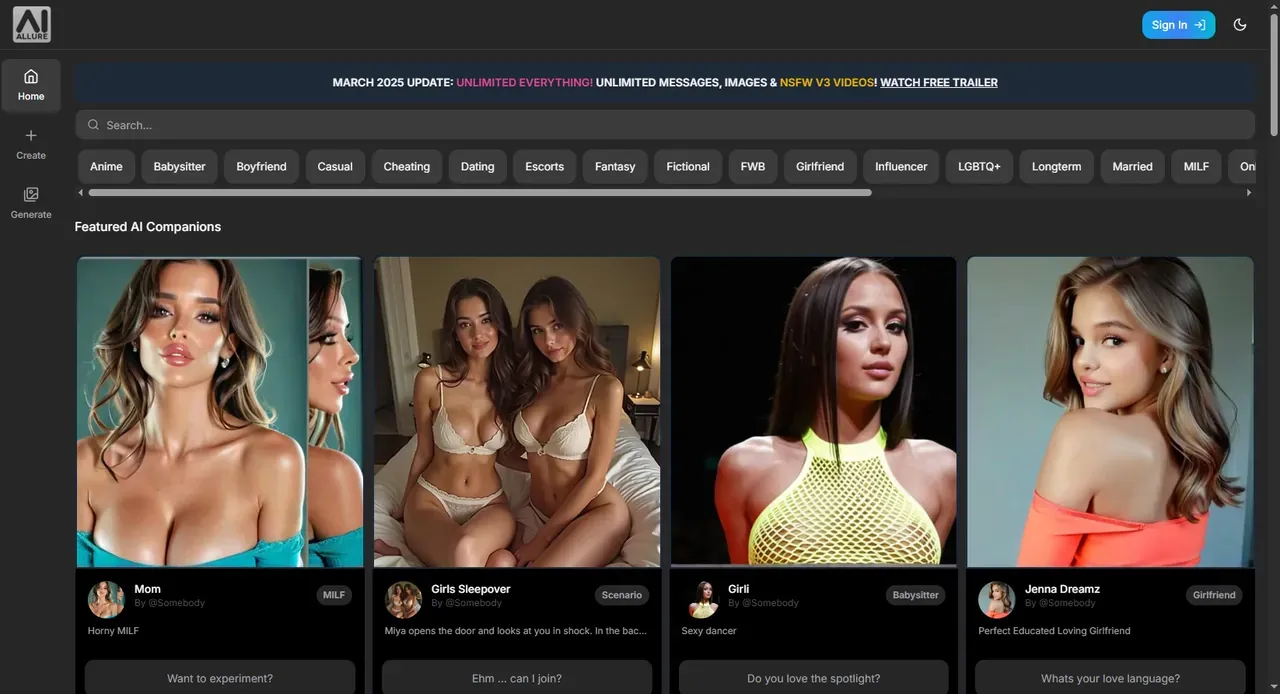Click Girlfriend tag on Jenna Dreamz card

1214,595
